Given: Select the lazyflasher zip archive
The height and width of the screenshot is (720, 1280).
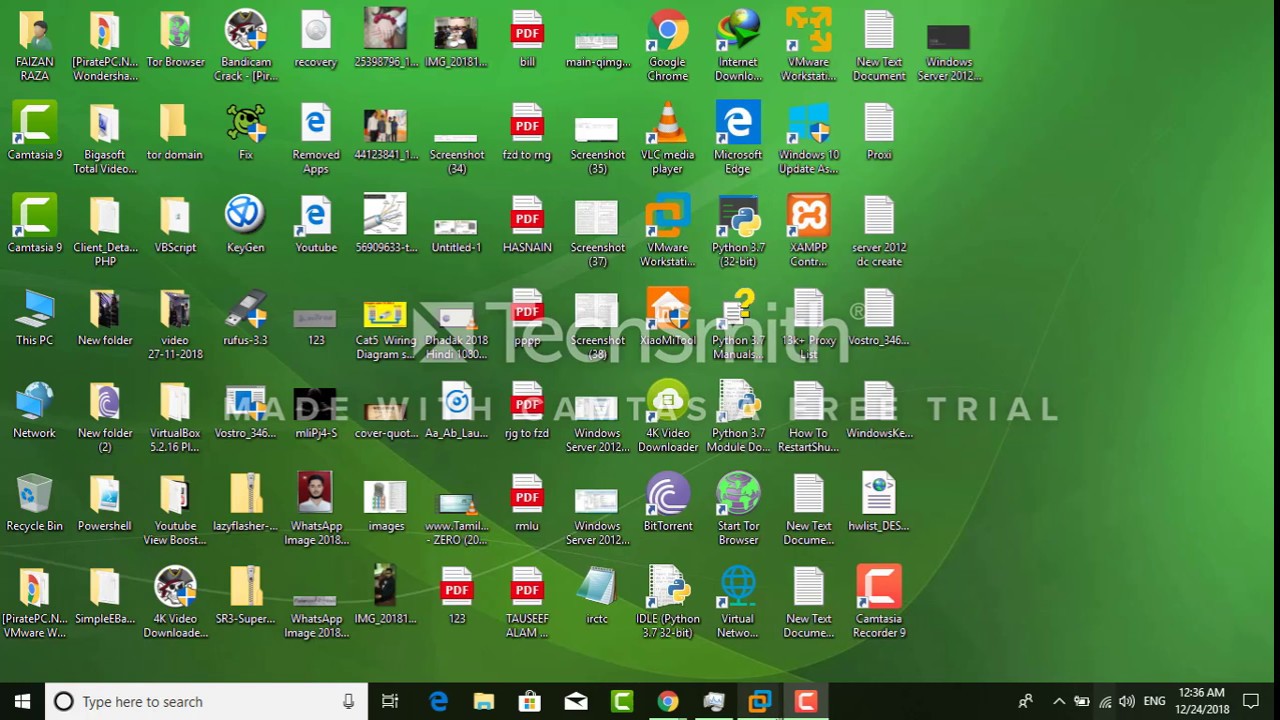Looking at the screenshot, I should tap(246, 504).
